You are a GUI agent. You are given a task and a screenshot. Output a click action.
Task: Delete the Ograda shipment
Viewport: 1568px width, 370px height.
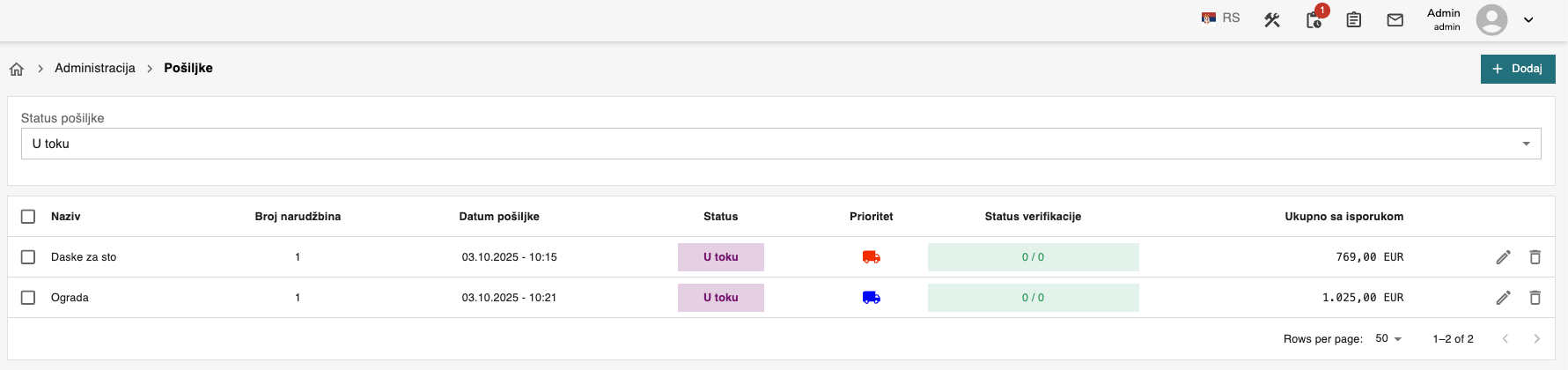point(1535,298)
